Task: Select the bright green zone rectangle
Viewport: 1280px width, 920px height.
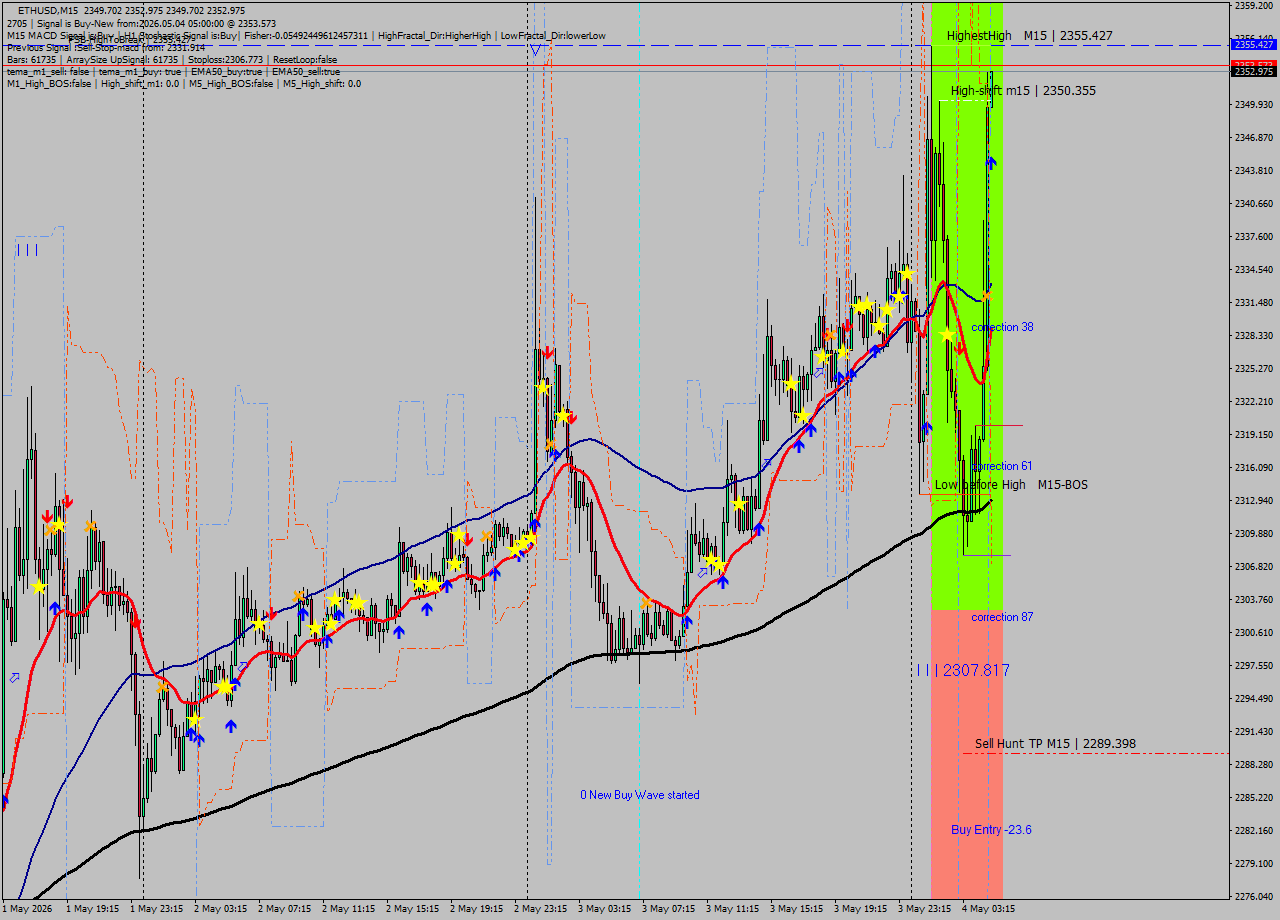Action: point(967,306)
